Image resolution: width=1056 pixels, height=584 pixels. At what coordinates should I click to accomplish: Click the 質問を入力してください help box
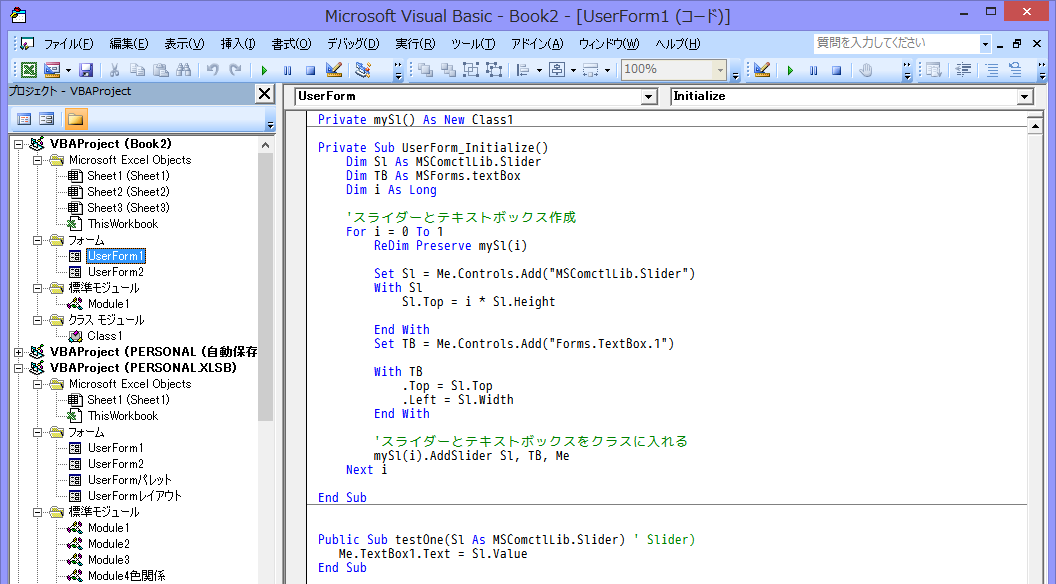896,44
